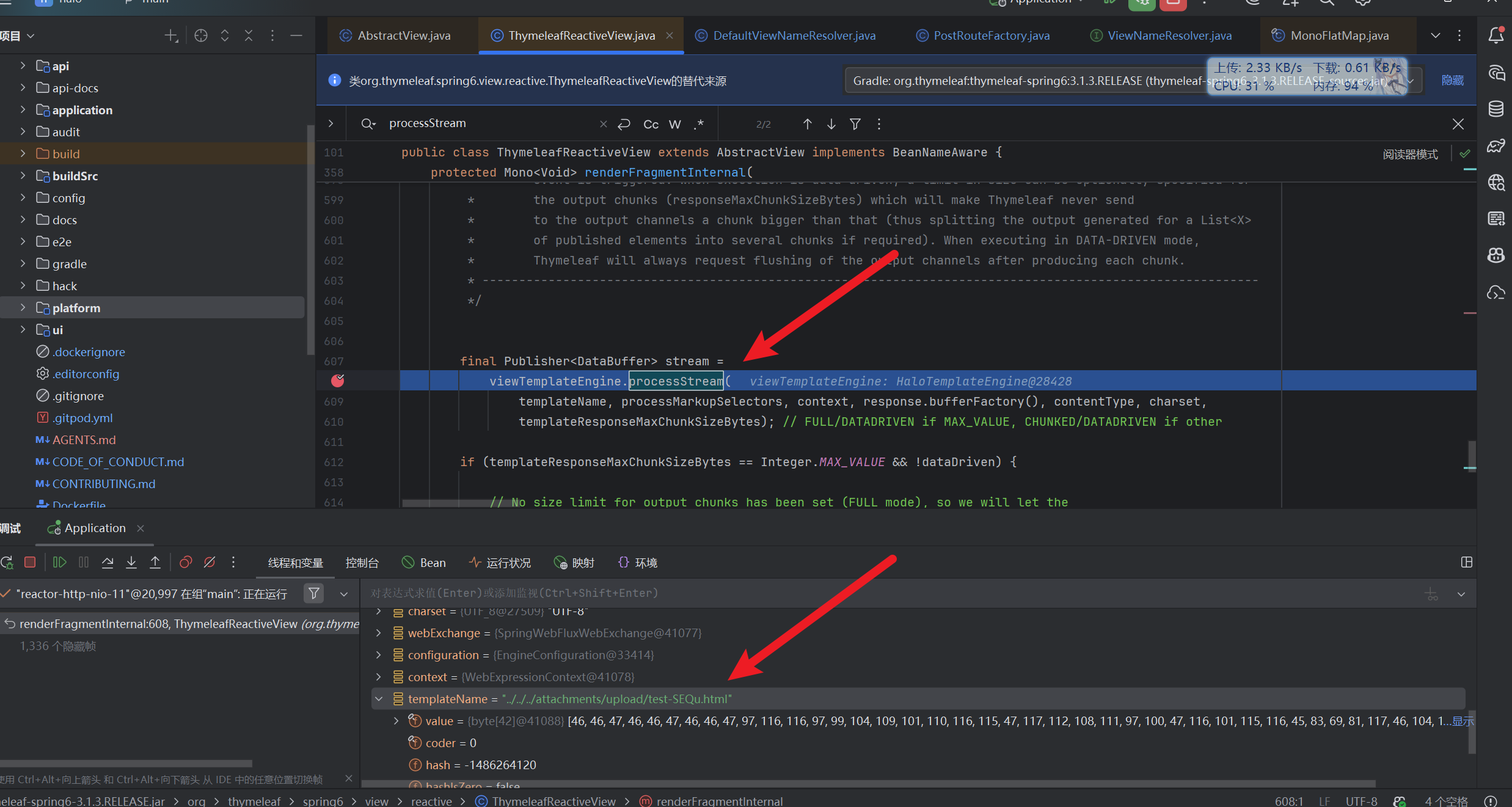The height and width of the screenshot is (807, 1512).
Task: Open the Database tool window icon
Action: (1496, 109)
